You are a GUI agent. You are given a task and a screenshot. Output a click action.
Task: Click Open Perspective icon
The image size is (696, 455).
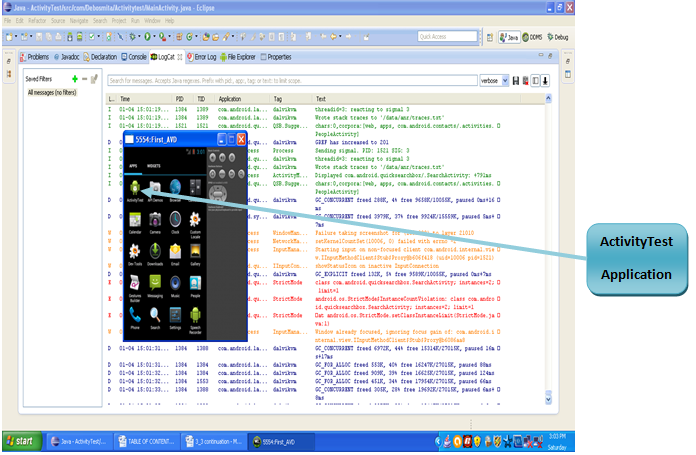[x=490, y=37]
